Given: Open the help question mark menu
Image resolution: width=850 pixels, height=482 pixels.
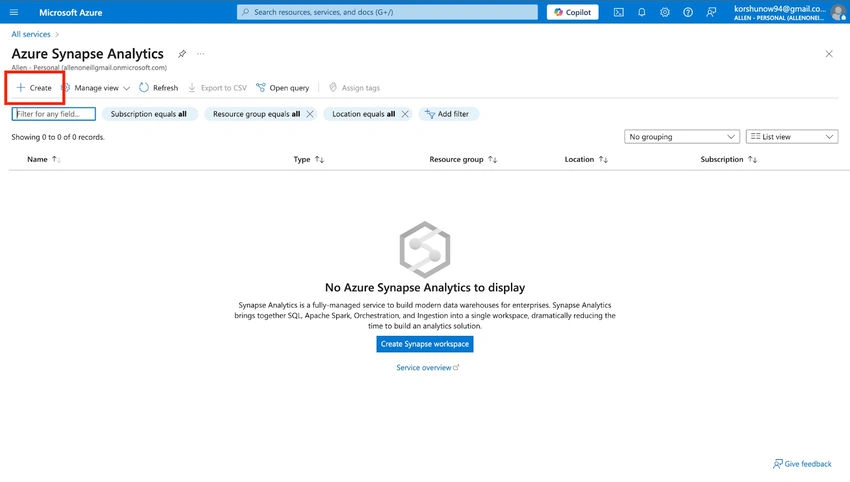Looking at the screenshot, I should [688, 12].
